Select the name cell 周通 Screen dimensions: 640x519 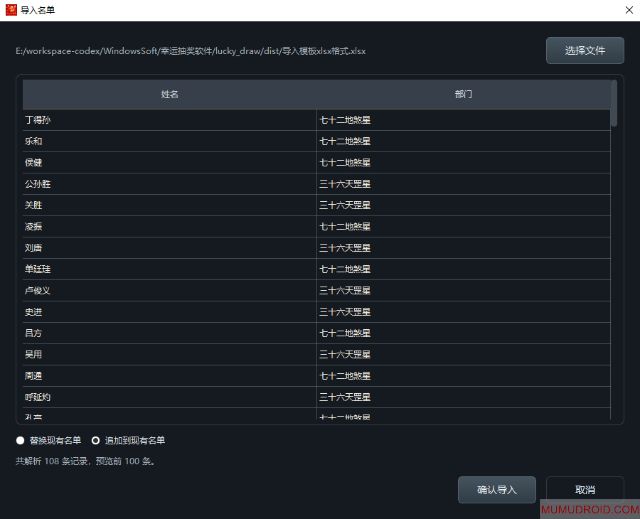click(x=169, y=376)
